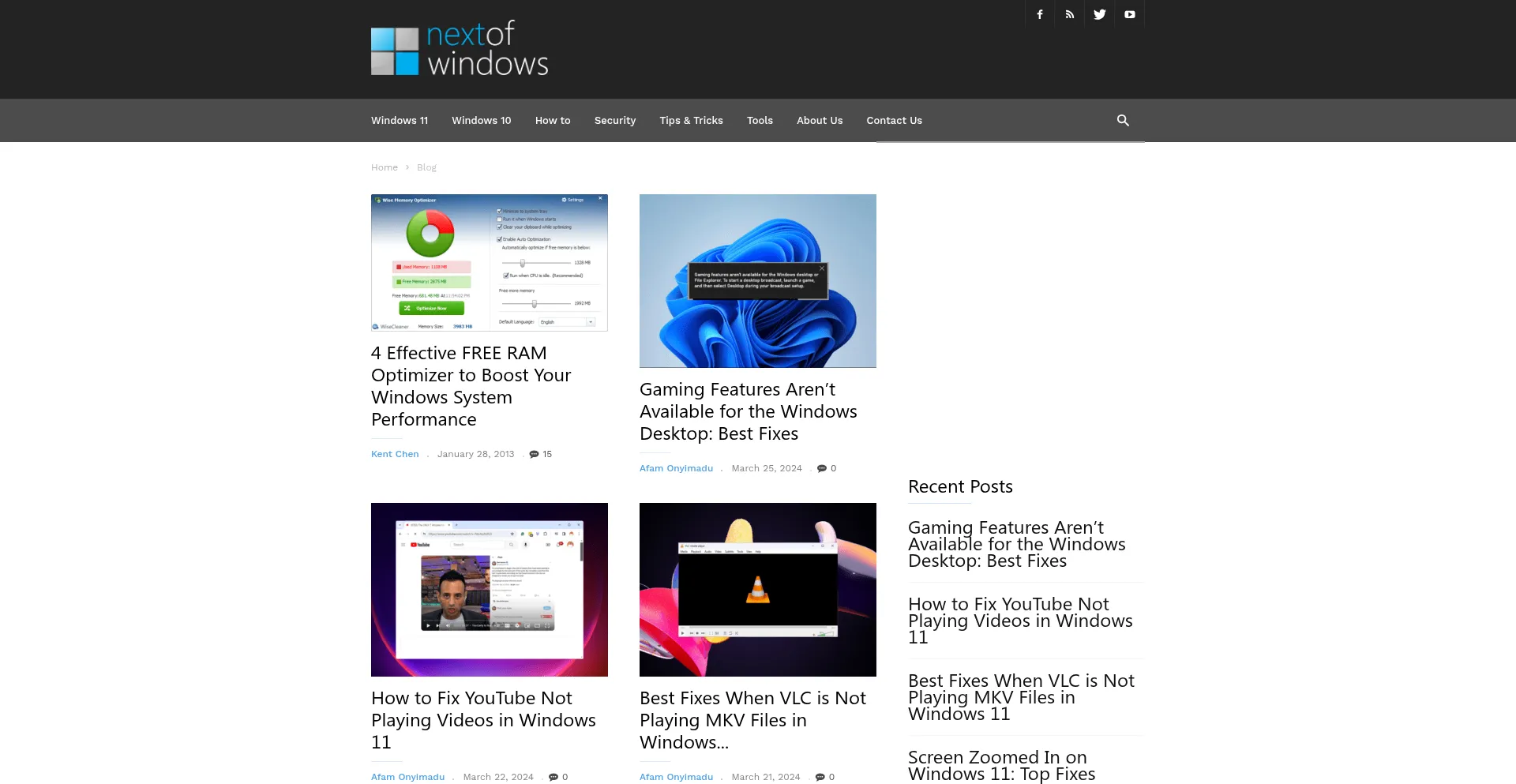Screen dimensions: 1516x784
Task: Select the Security menu item
Action: [615, 120]
